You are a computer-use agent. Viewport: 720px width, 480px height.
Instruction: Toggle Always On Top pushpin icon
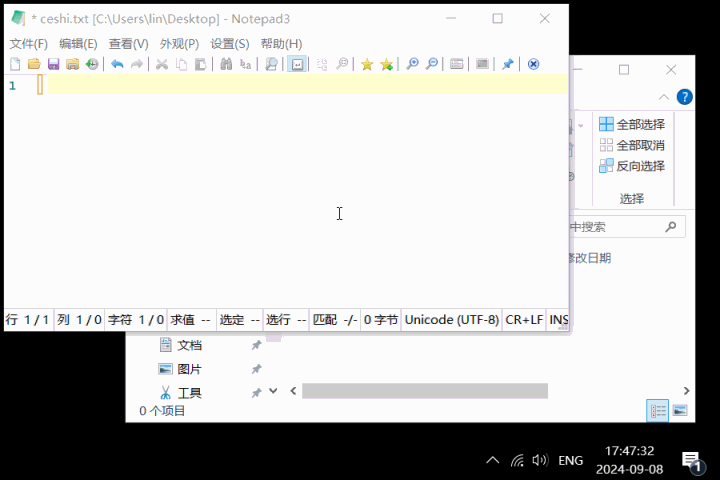(507, 64)
